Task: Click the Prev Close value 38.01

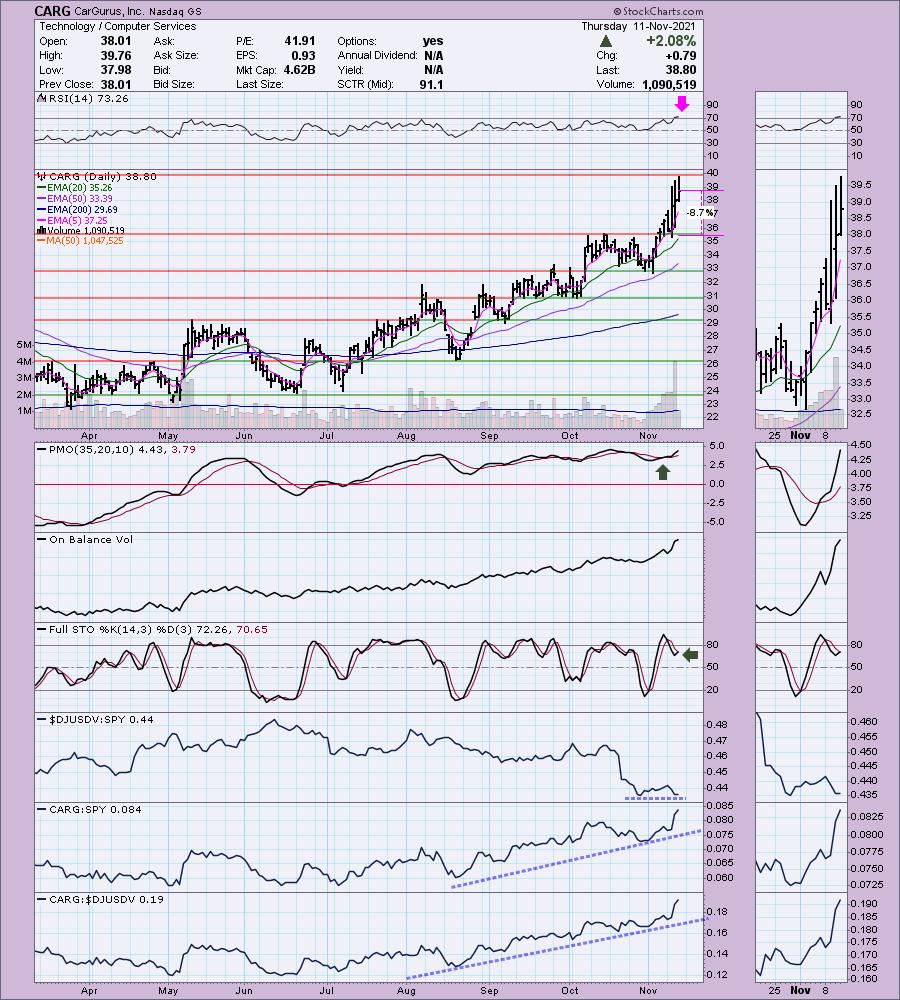Action: tap(115, 84)
